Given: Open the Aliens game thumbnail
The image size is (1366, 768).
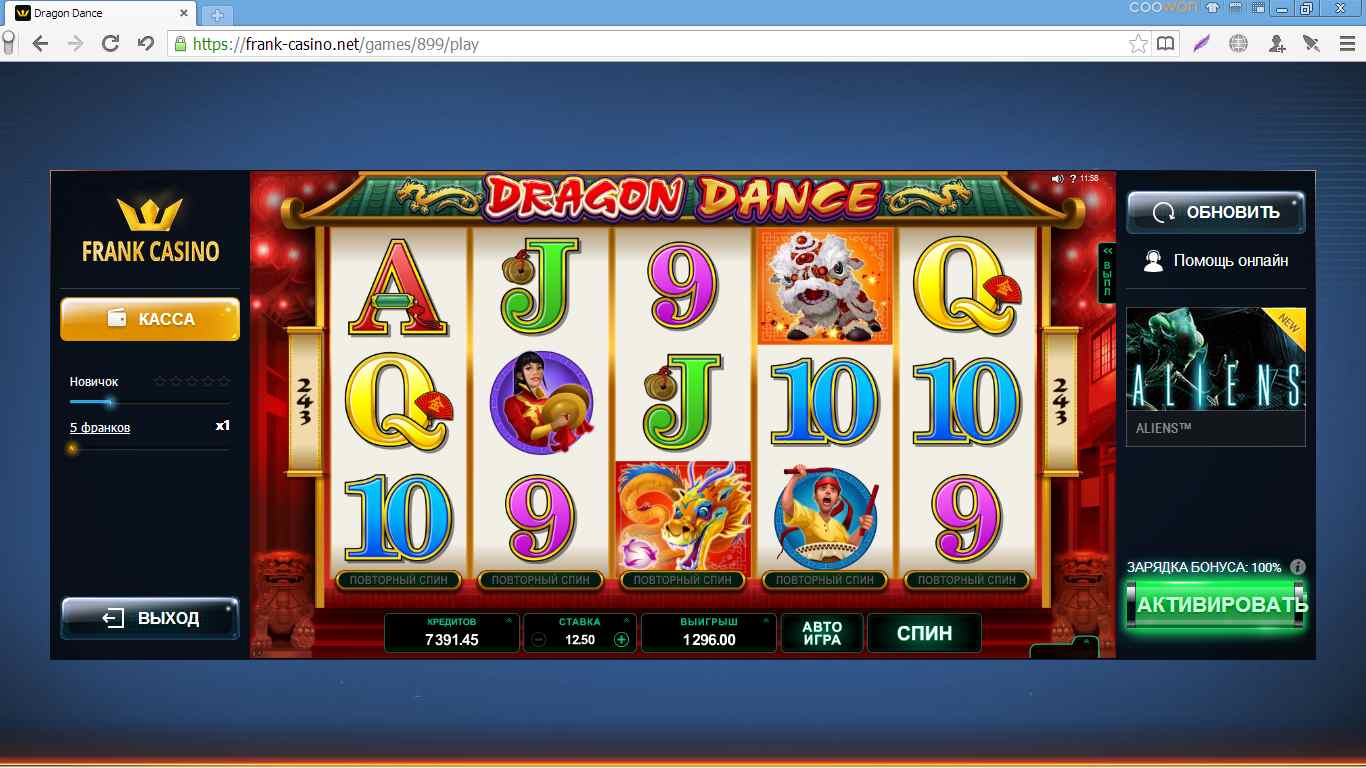Looking at the screenshot, I should pos(1216,375).
